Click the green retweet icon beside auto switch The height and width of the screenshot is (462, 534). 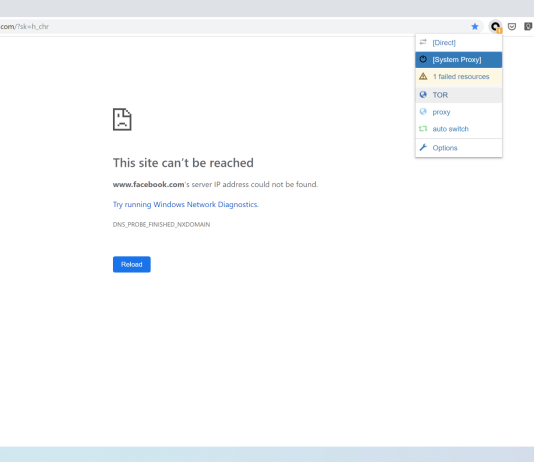coord(423,129)
